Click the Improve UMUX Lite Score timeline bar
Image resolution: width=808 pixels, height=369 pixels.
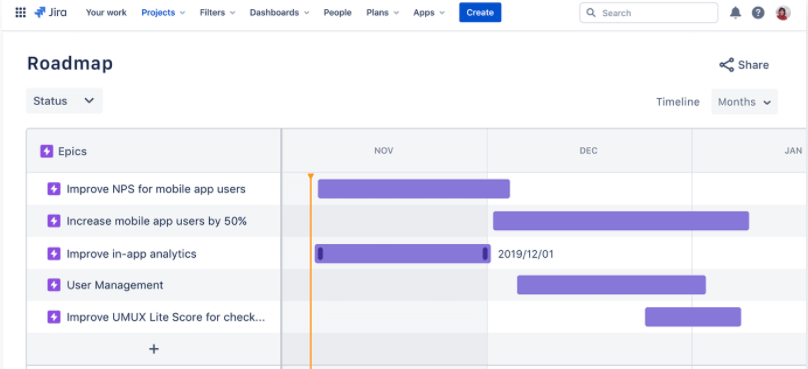tap(693, 317)
